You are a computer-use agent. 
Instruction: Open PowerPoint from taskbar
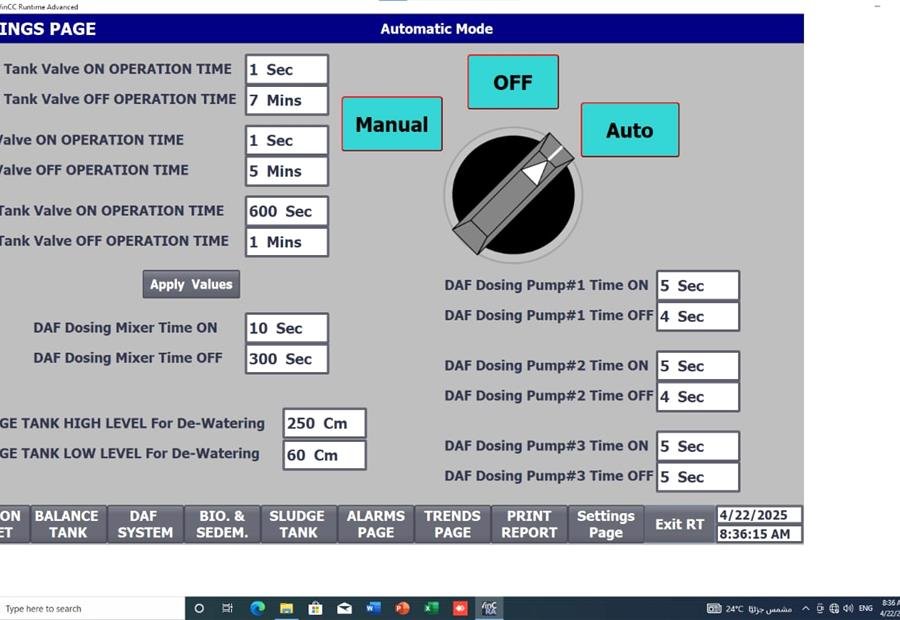(402, 609)
